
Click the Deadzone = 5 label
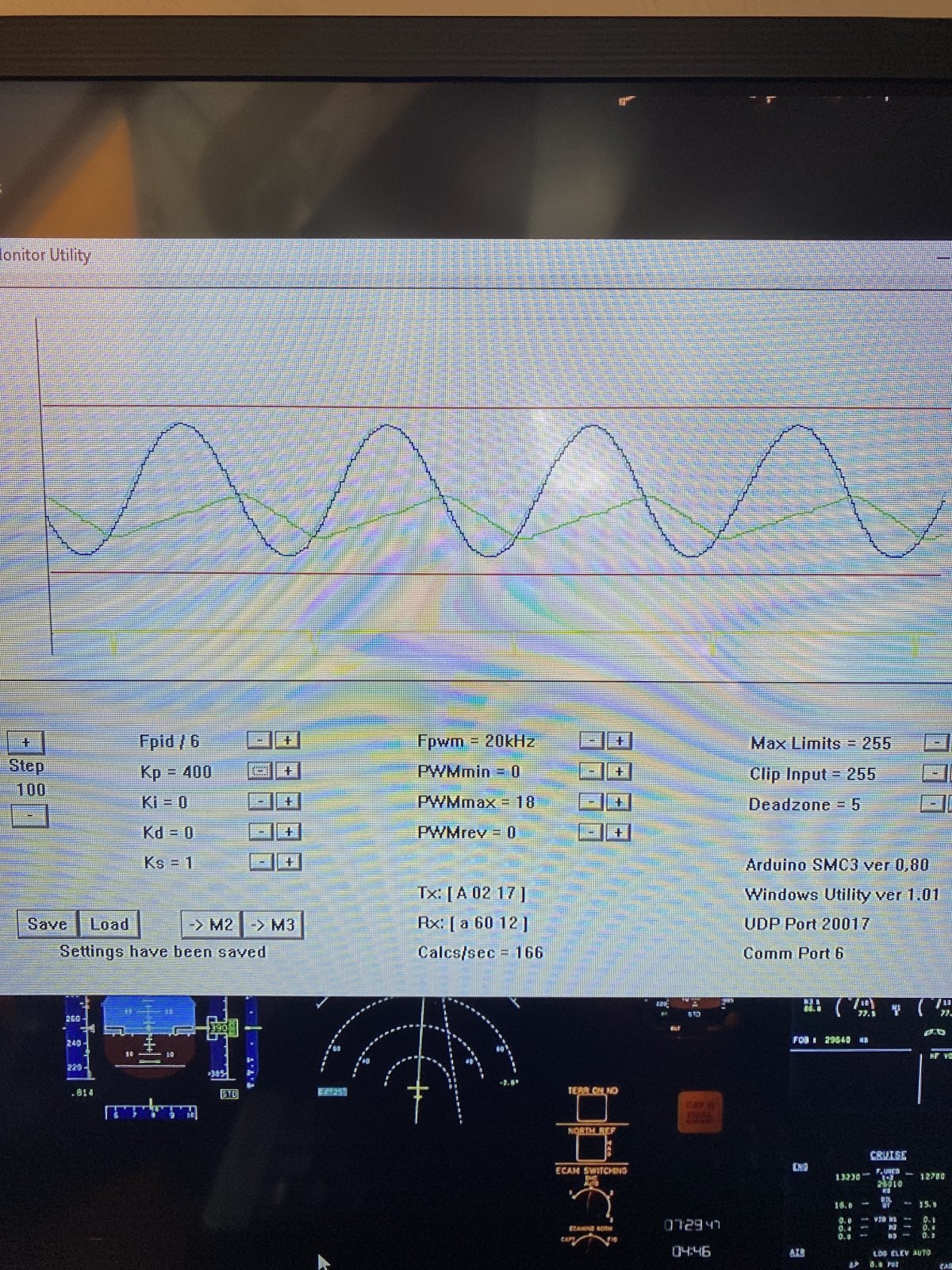(x=804, y=804)
